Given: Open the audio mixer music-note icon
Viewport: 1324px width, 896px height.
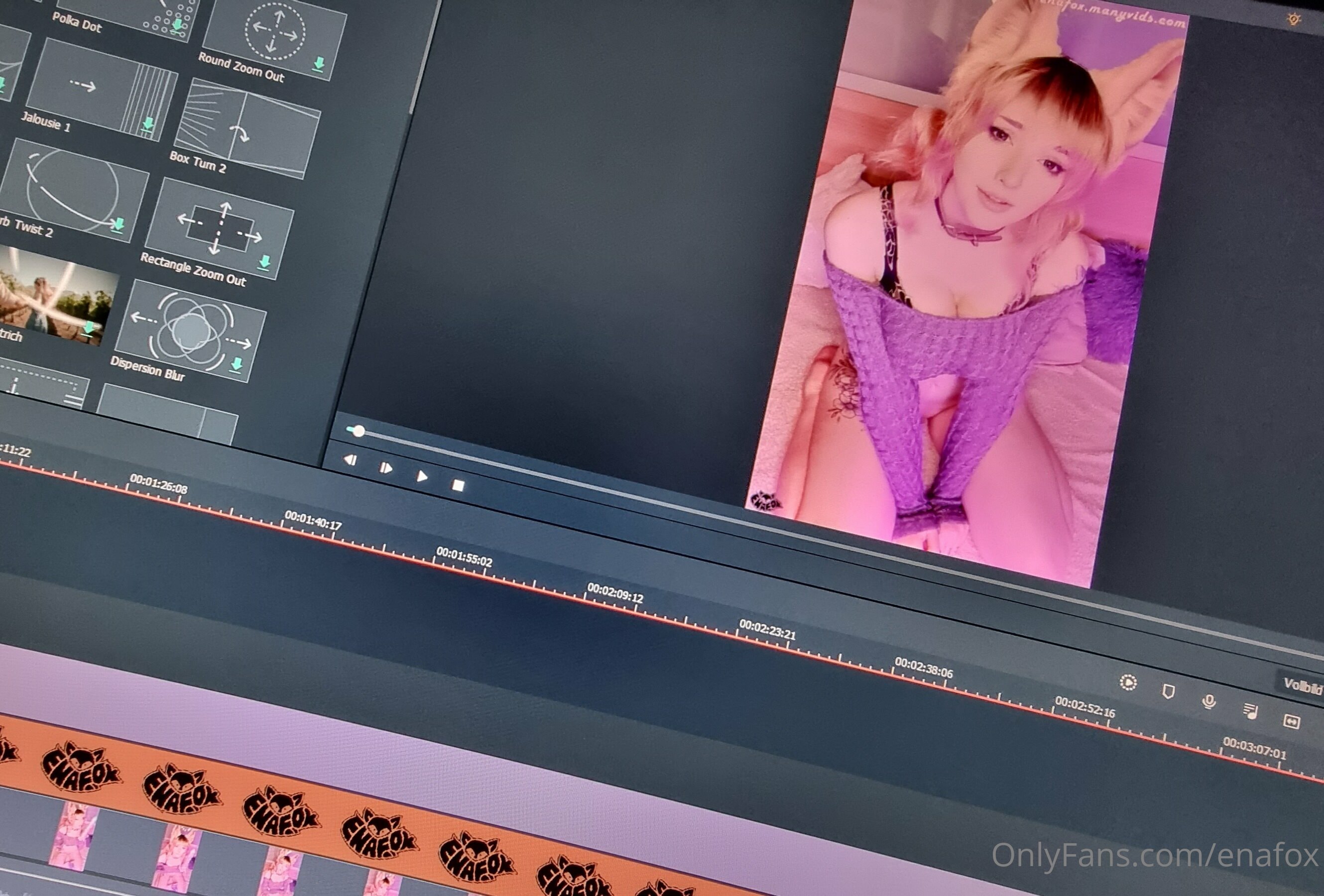Looking at the screenshot, I should click(x=1250, y=711).
